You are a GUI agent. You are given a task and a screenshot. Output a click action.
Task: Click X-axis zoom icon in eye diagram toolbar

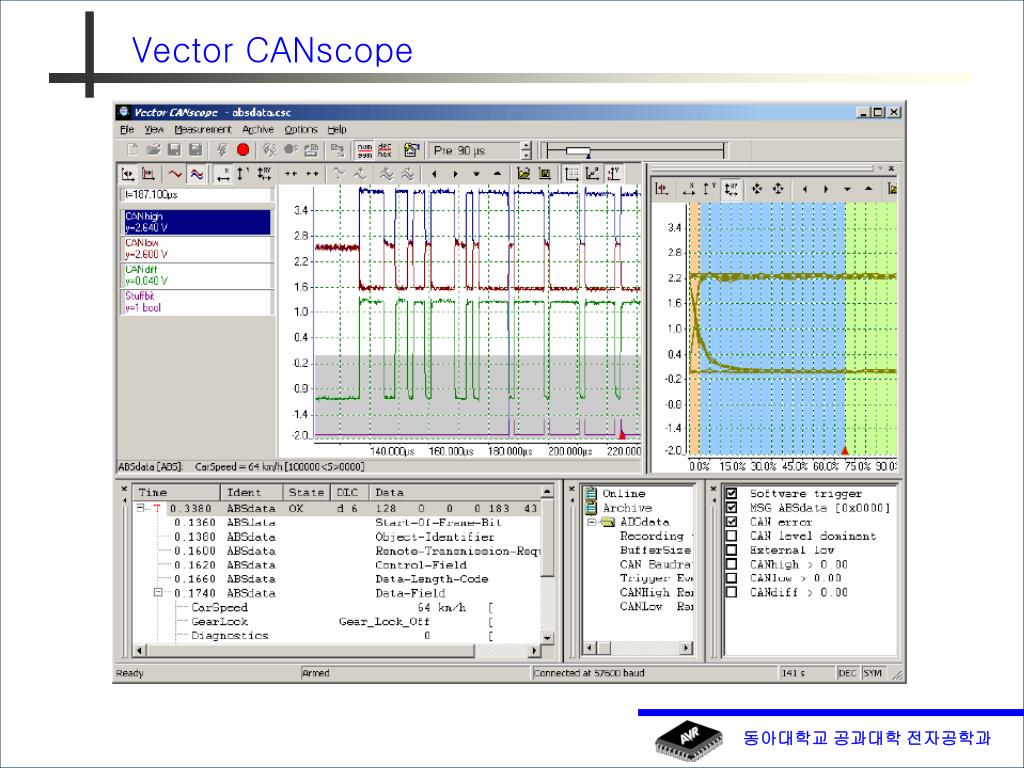pos(688,189)
